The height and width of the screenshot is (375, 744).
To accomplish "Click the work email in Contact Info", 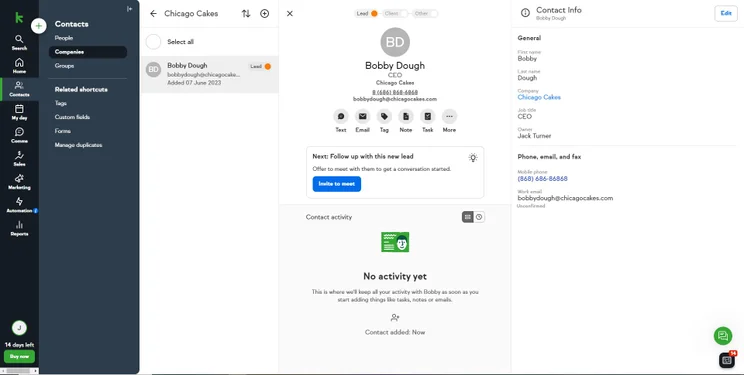I will click(565, 198).
